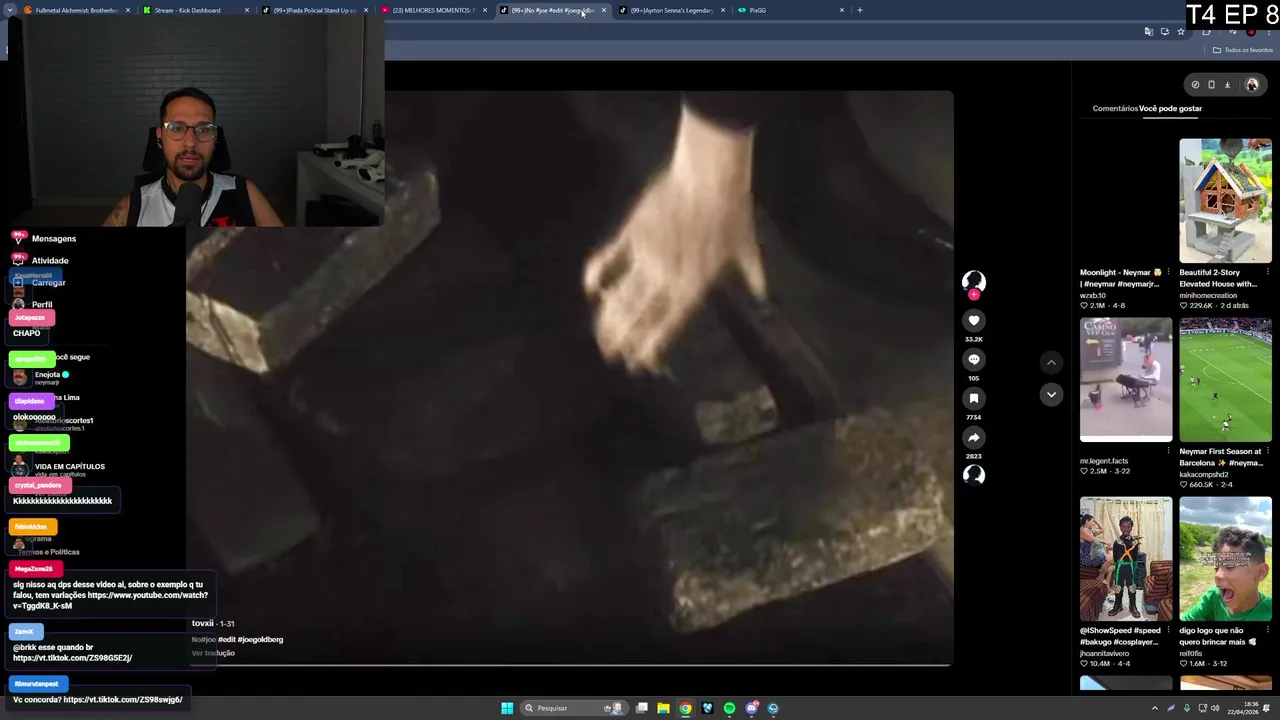
Task: Open creator link mr.legent.facts
Action: pyautogui.click(x=1104, y=462)
